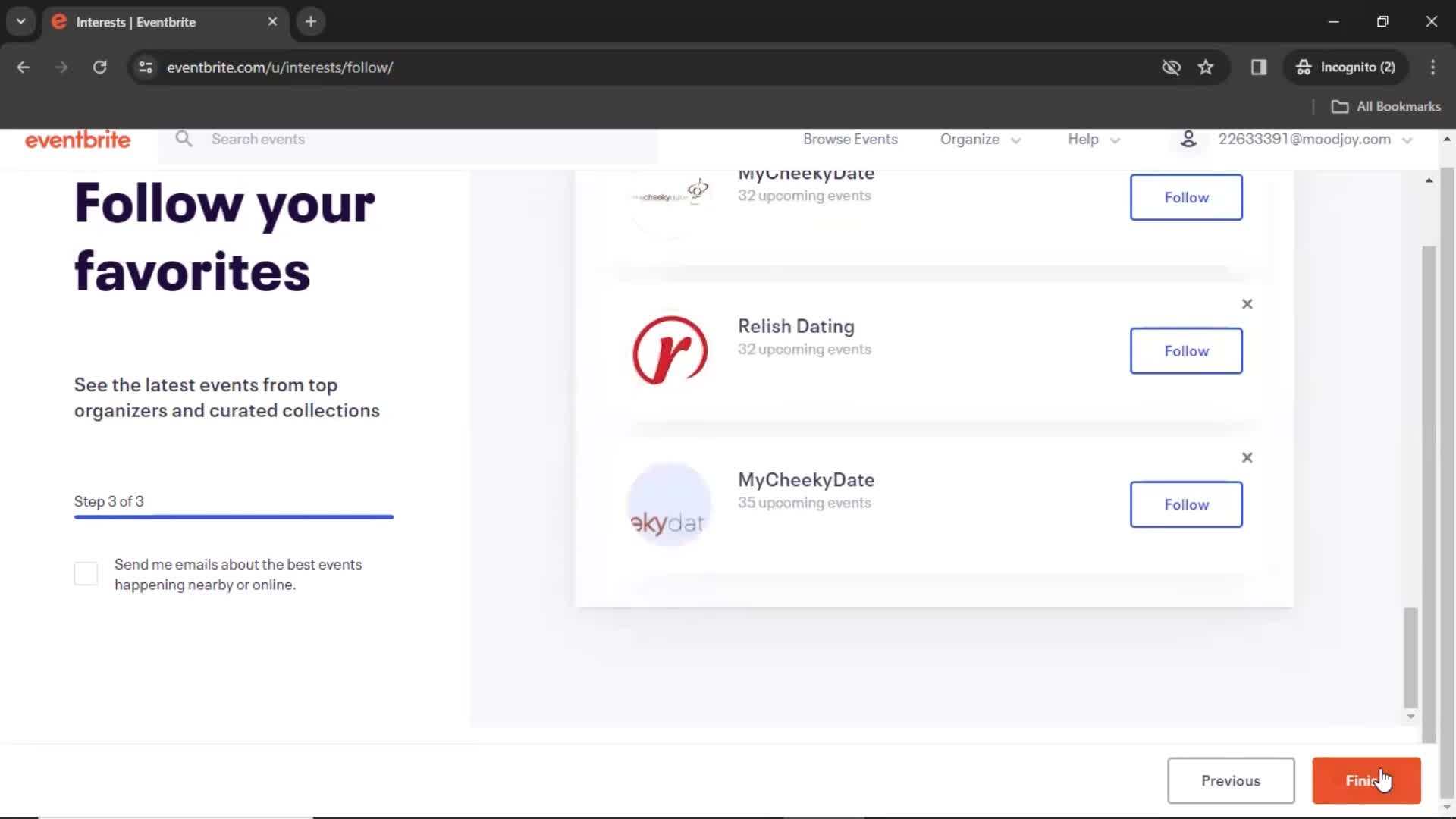Expand the Organize menu
The width and height of the screenshot is (1456, 819).
tap(981, 139)
